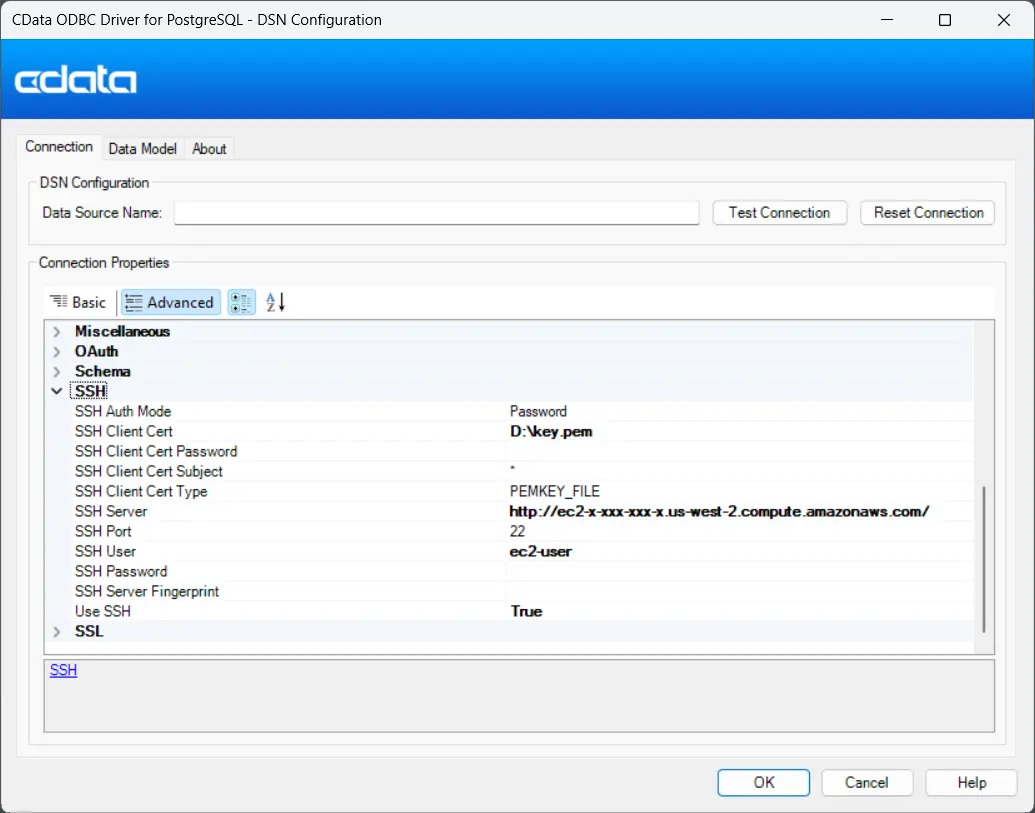
Task: Expand the OAuth category
Action: pyautogui.click(x=57, y=351)
